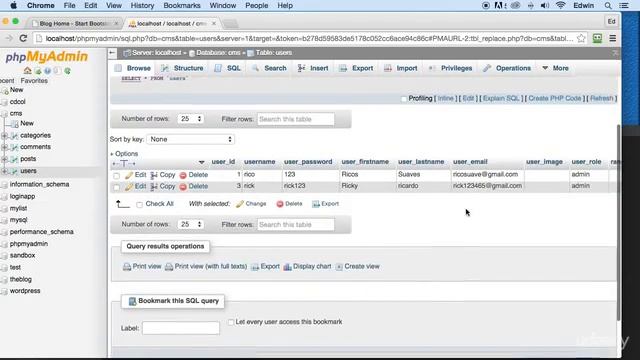Open macOS Notification Center icon
The image size is (640, 360).
(624, 6)
